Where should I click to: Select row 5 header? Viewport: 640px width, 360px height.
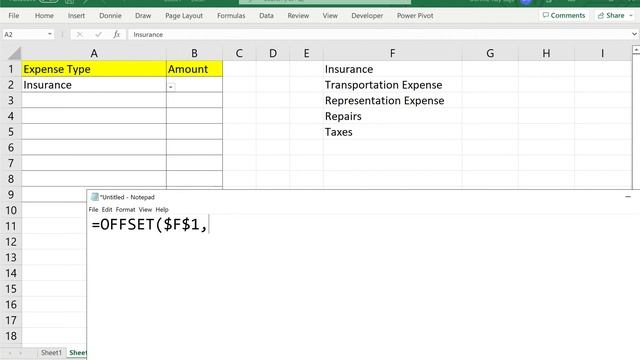click(x=11, y=132)
